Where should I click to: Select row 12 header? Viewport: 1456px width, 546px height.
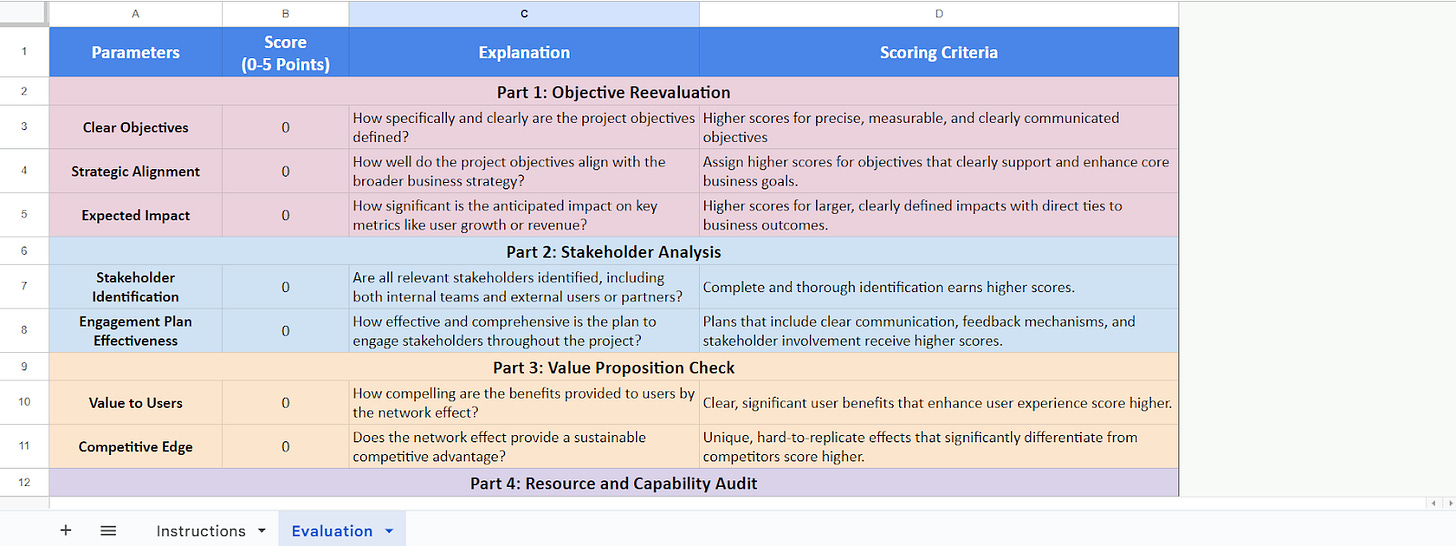[x=24, y=483]
